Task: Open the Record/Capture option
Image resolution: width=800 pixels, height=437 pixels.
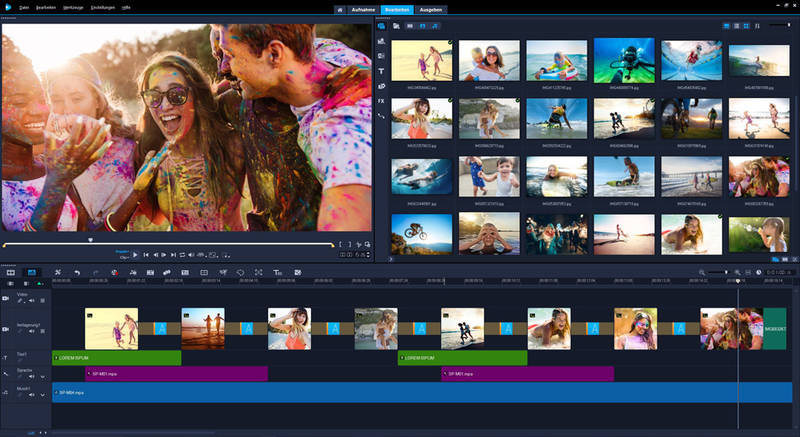Action: (115, 273)
